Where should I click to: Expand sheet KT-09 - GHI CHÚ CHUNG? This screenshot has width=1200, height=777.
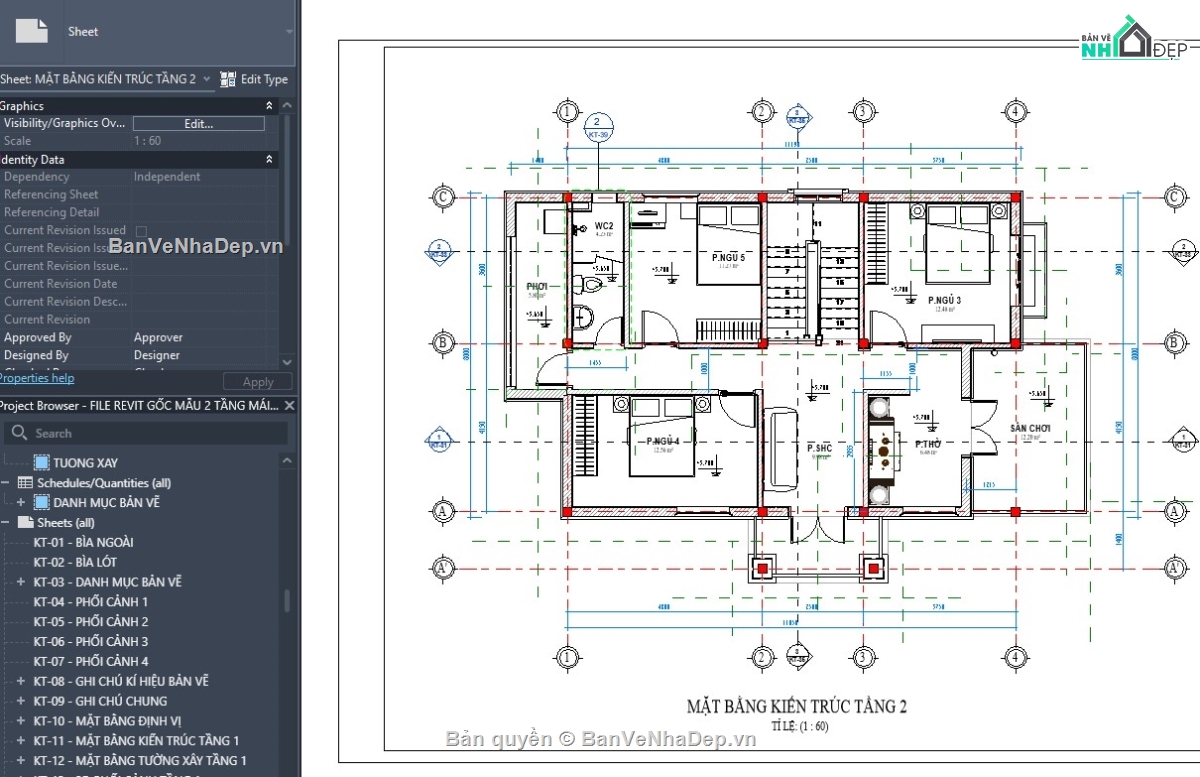(x=21, y=701)
